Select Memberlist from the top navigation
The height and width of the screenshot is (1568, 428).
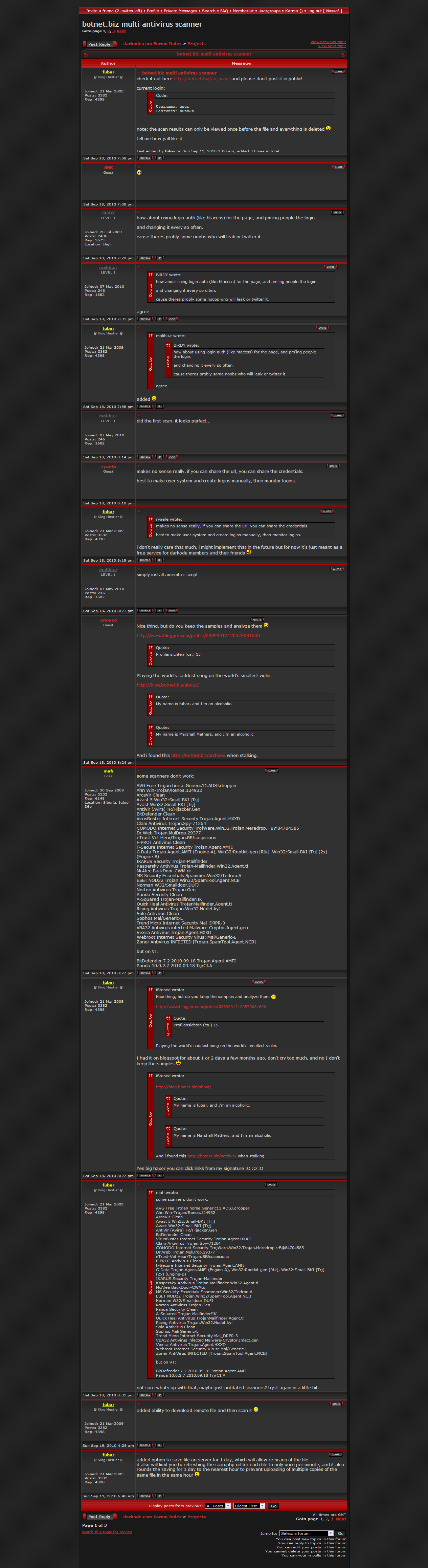[x=243, y=11]
